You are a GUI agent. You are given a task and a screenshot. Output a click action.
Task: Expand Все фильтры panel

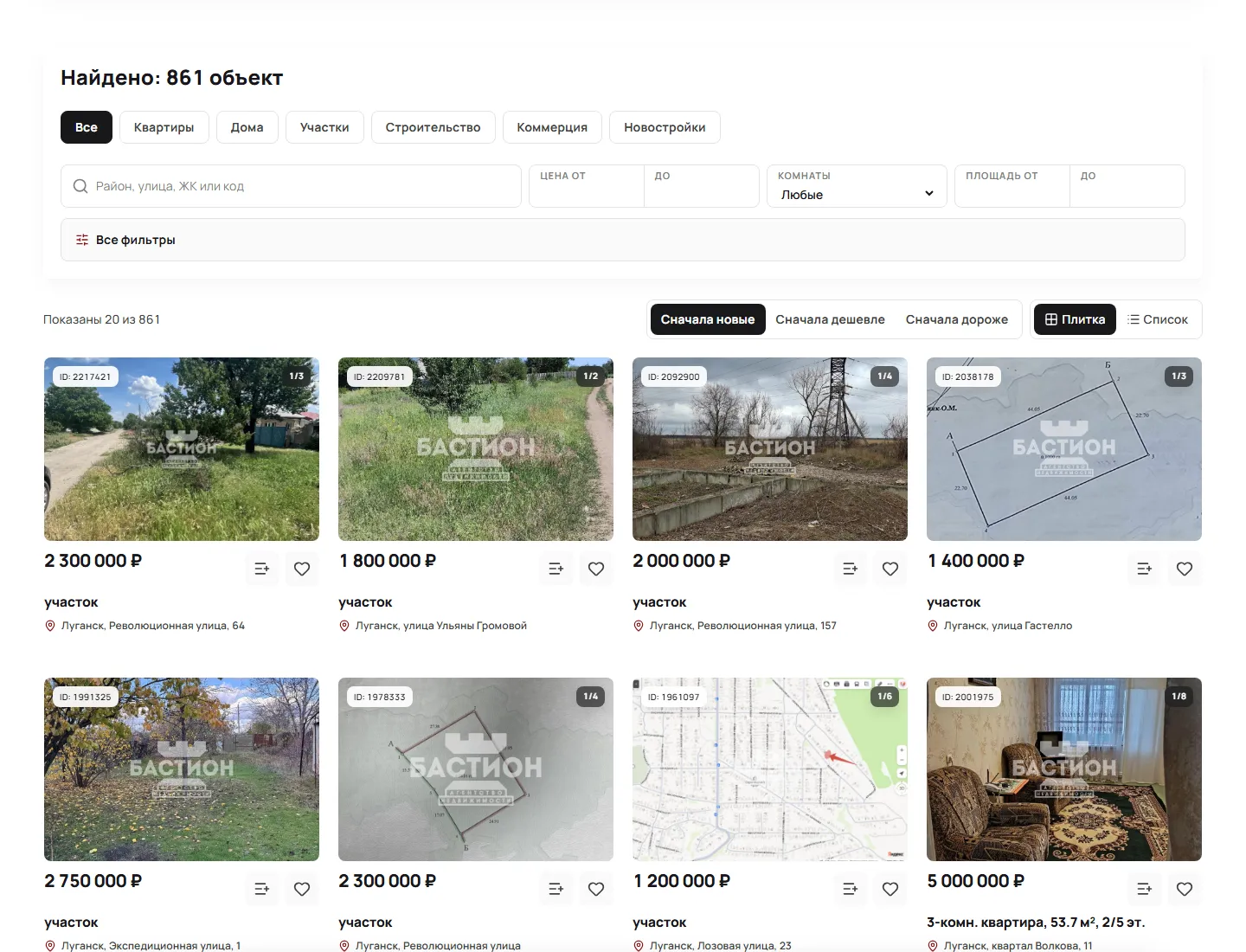(x=623, y=240)
